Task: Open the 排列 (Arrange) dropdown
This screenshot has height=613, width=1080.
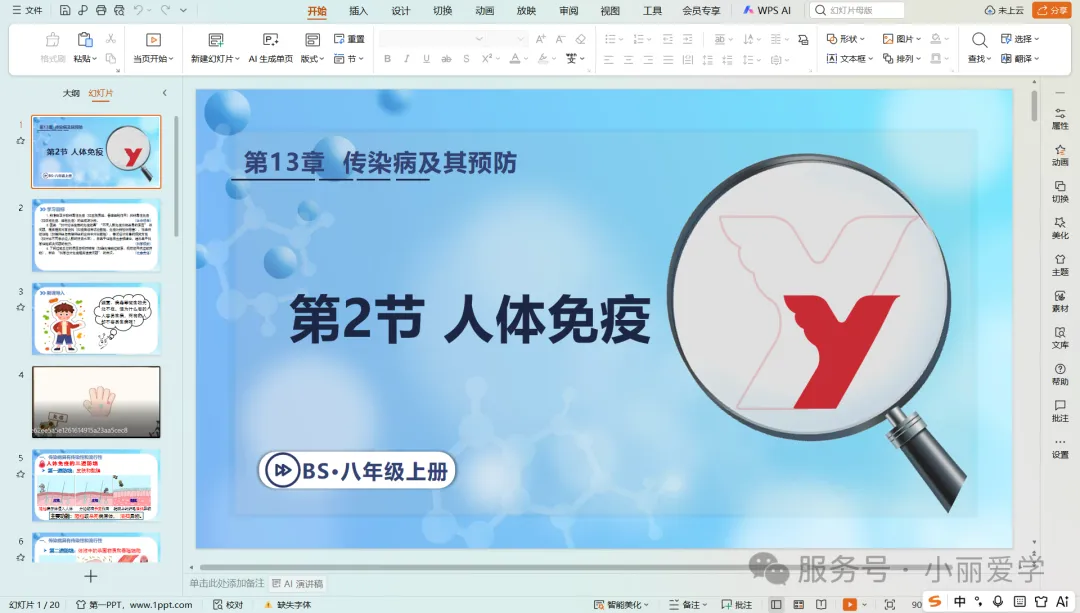Action: 902,59
